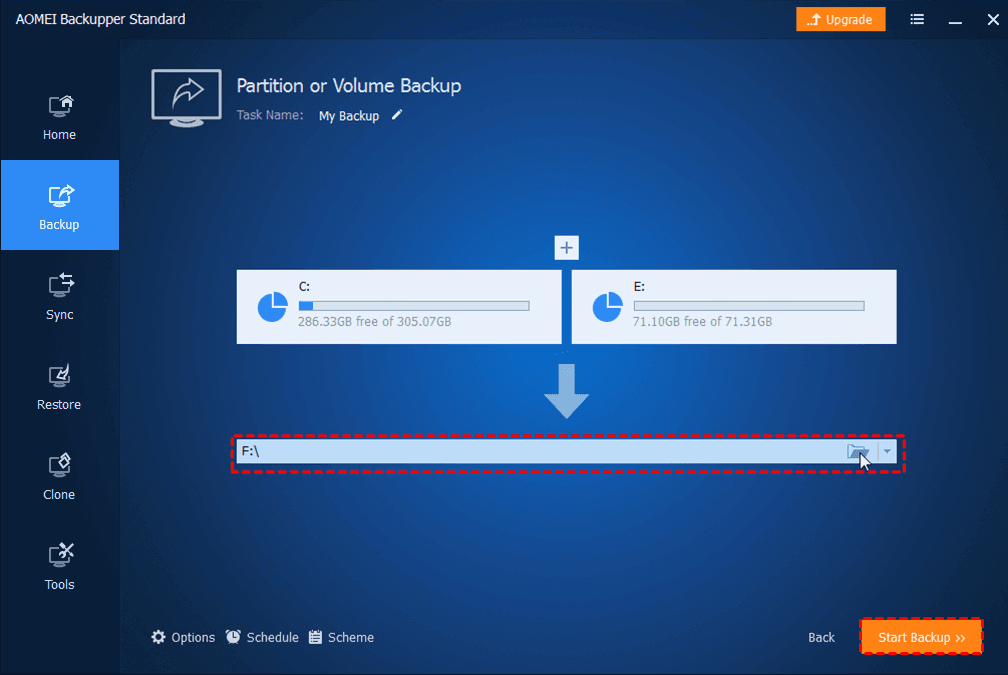Image resolution: width=1008 pixels, height=675 pixels.
Task: Open the Schedule settings
Action: click(x=262, y=637)
